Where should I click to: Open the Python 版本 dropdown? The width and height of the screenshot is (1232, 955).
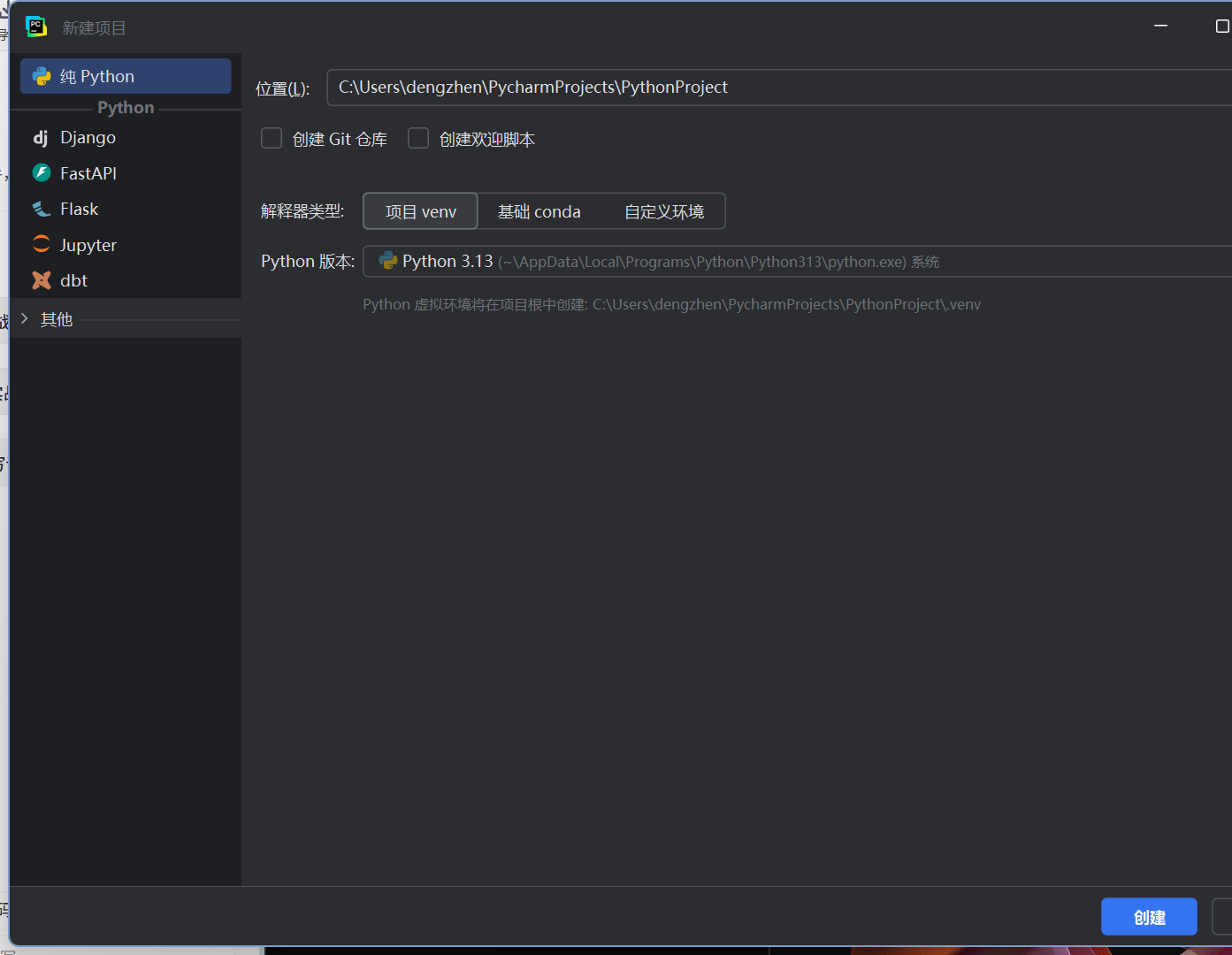point(797,262)
